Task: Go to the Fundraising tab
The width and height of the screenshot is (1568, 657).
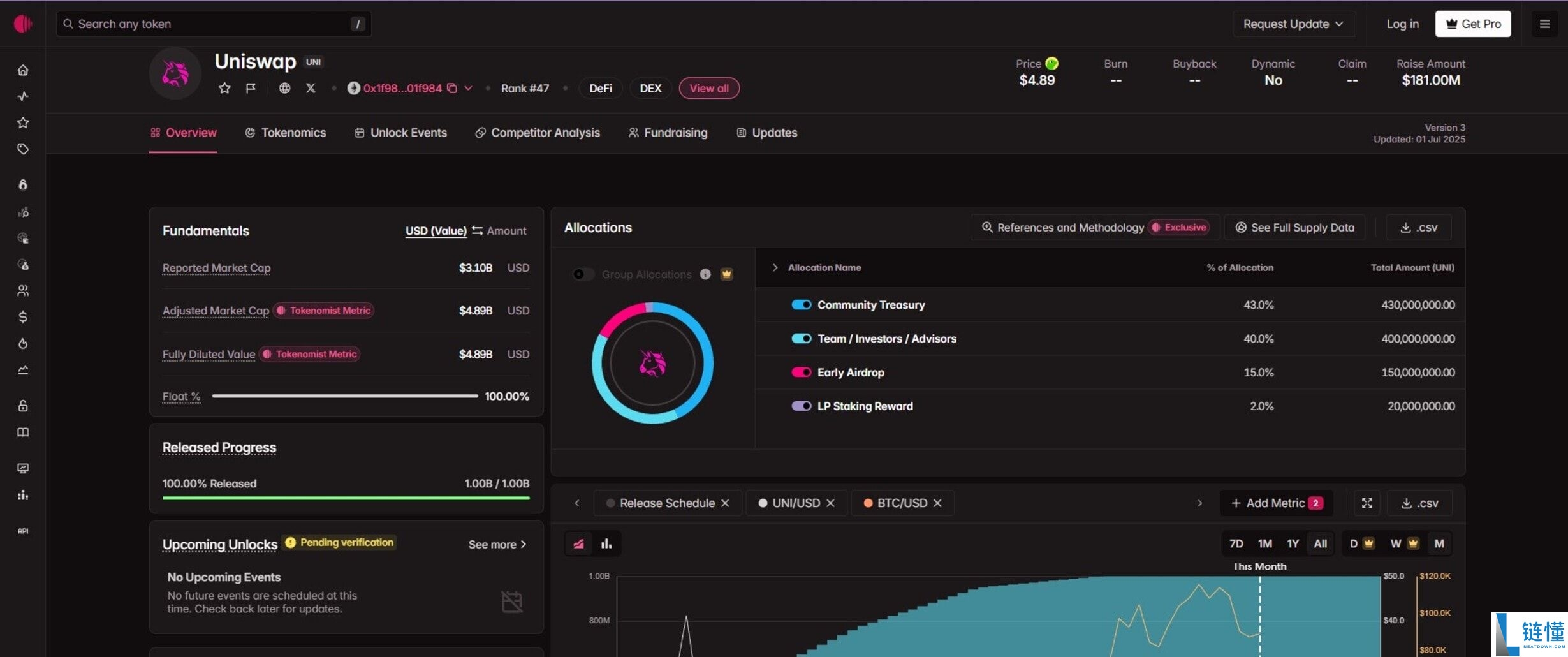Action: tap(668, 133)
